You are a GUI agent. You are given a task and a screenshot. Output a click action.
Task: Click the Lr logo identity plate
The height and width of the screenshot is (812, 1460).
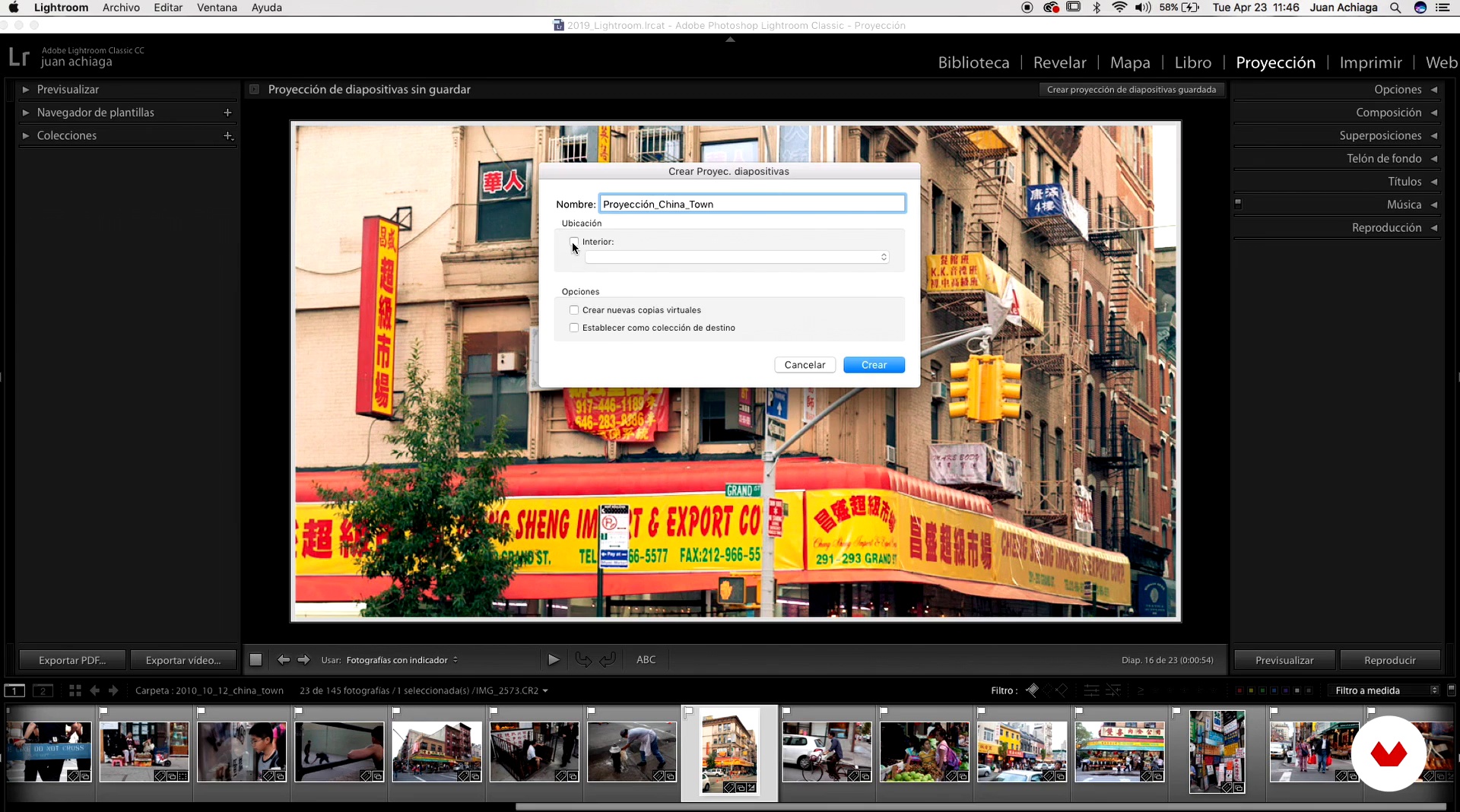[x=19, y=57]
